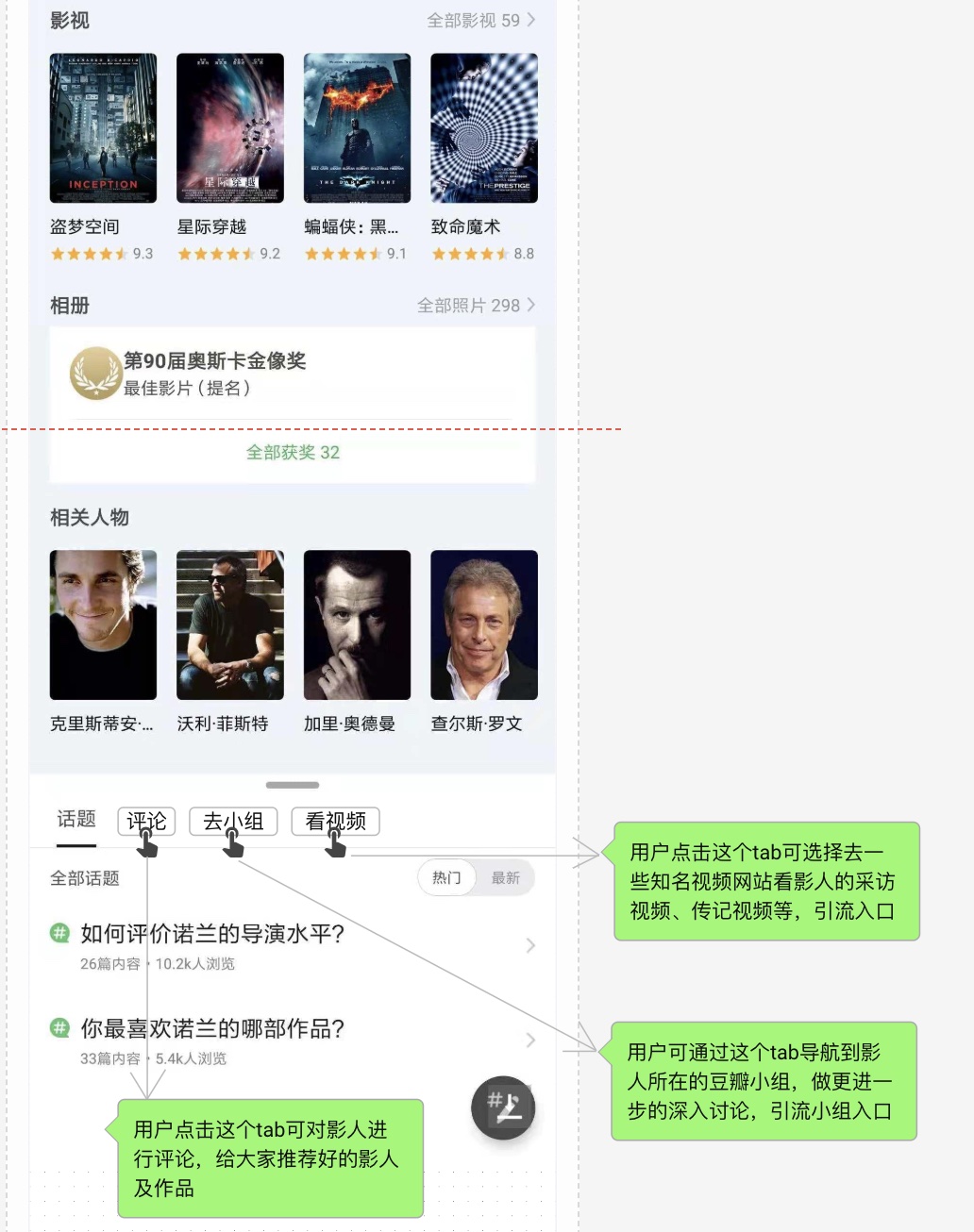The image size is (974, 1232).
Task: Switch topic sorting to 热门
Action: pos(446,878)
